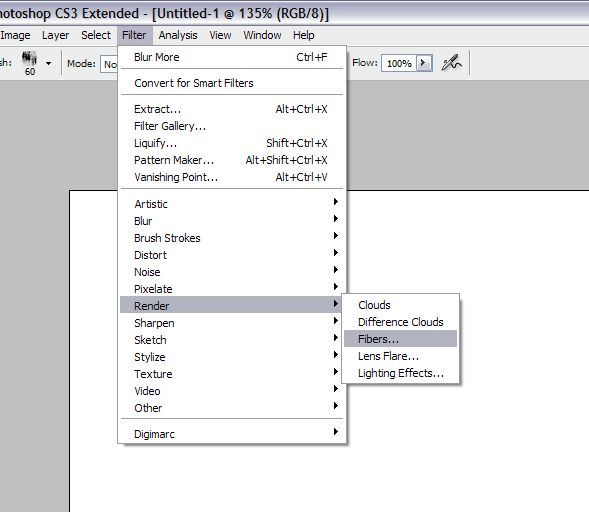The image size is (589, 512).
Task: Expand the Blur submenu
Action: pyautogui.click(x=231, y=221)
